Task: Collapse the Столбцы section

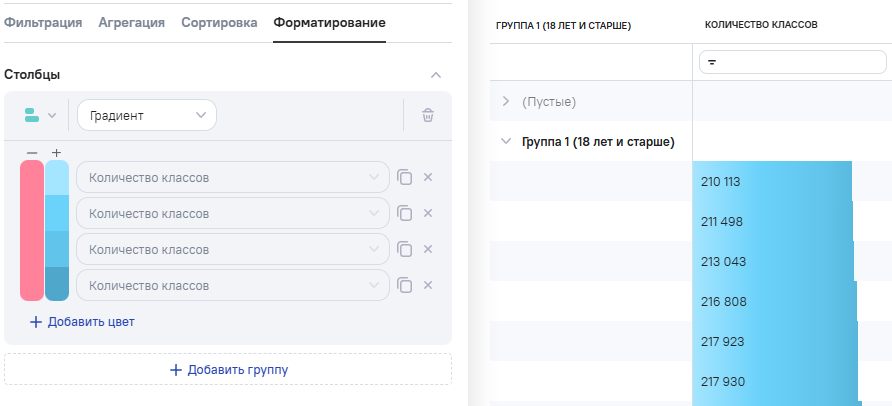Action: [x=435, y=75]
